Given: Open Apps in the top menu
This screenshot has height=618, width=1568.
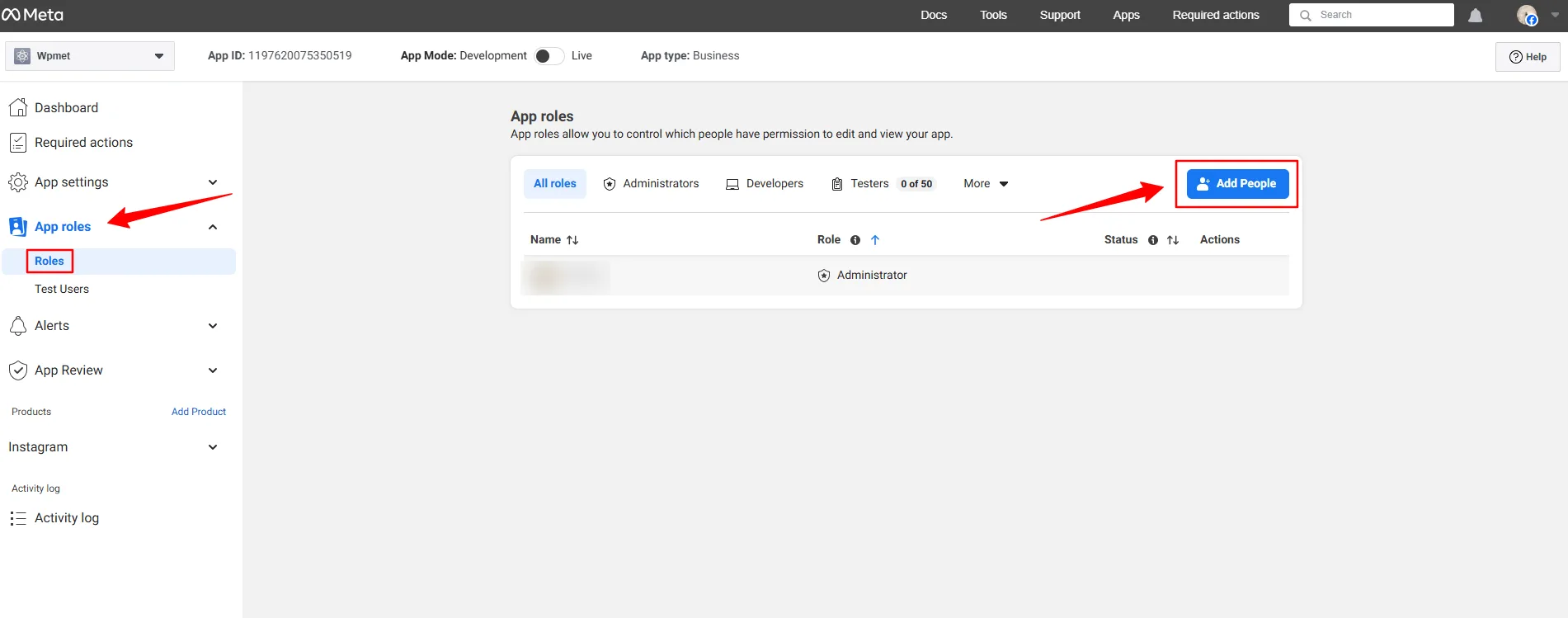Looking at the screenshot, I should click(x=1126, y=15).
